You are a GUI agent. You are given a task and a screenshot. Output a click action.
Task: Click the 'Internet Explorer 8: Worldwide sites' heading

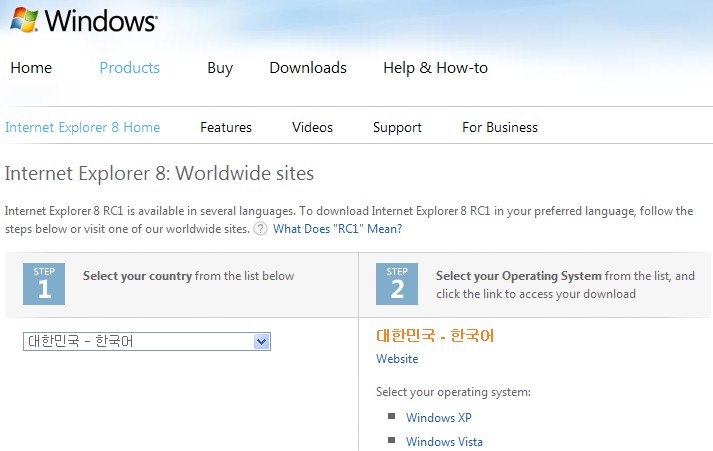[x=159, y=173]
